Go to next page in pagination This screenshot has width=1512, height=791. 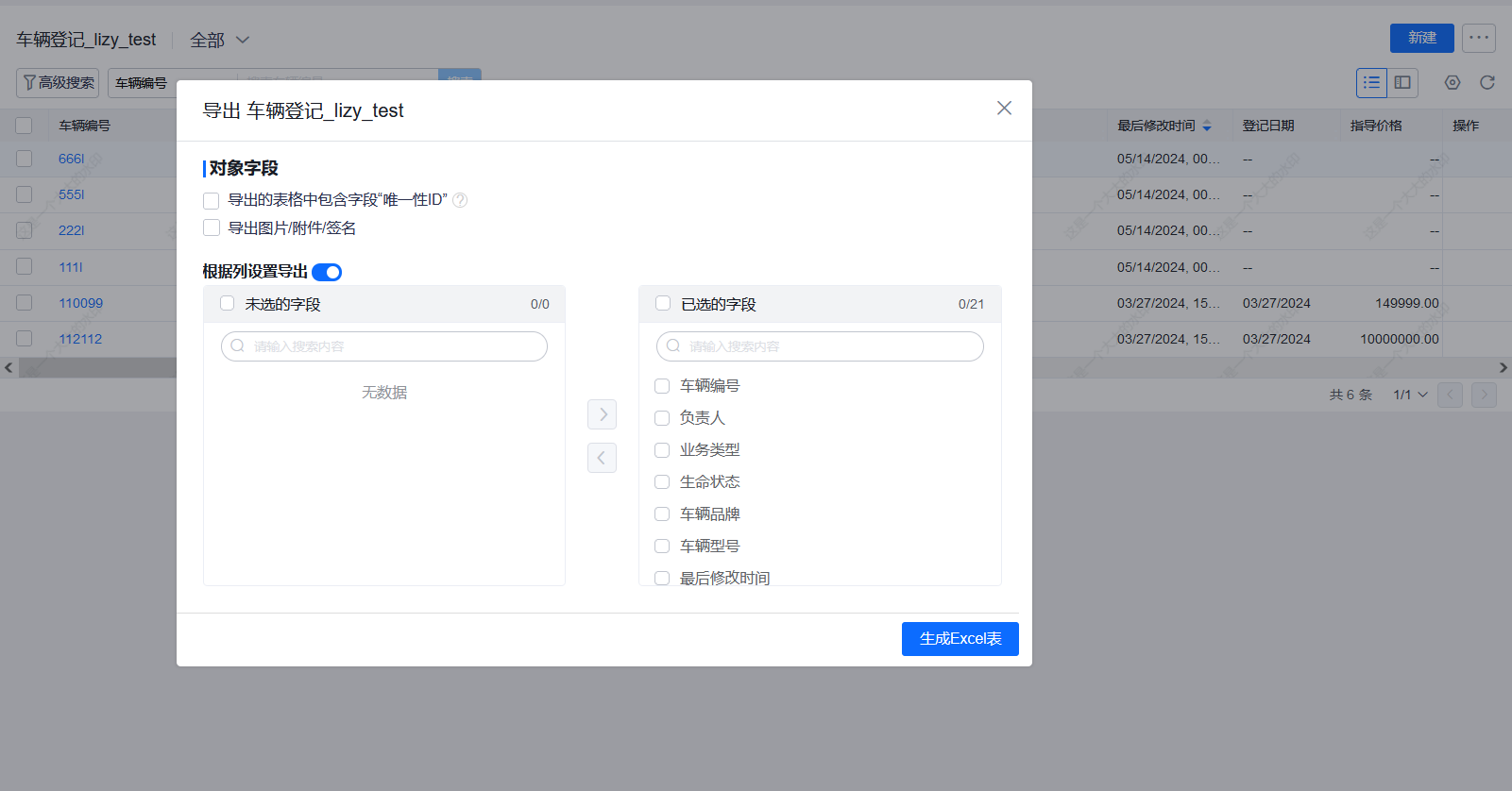click(1484, 395)
